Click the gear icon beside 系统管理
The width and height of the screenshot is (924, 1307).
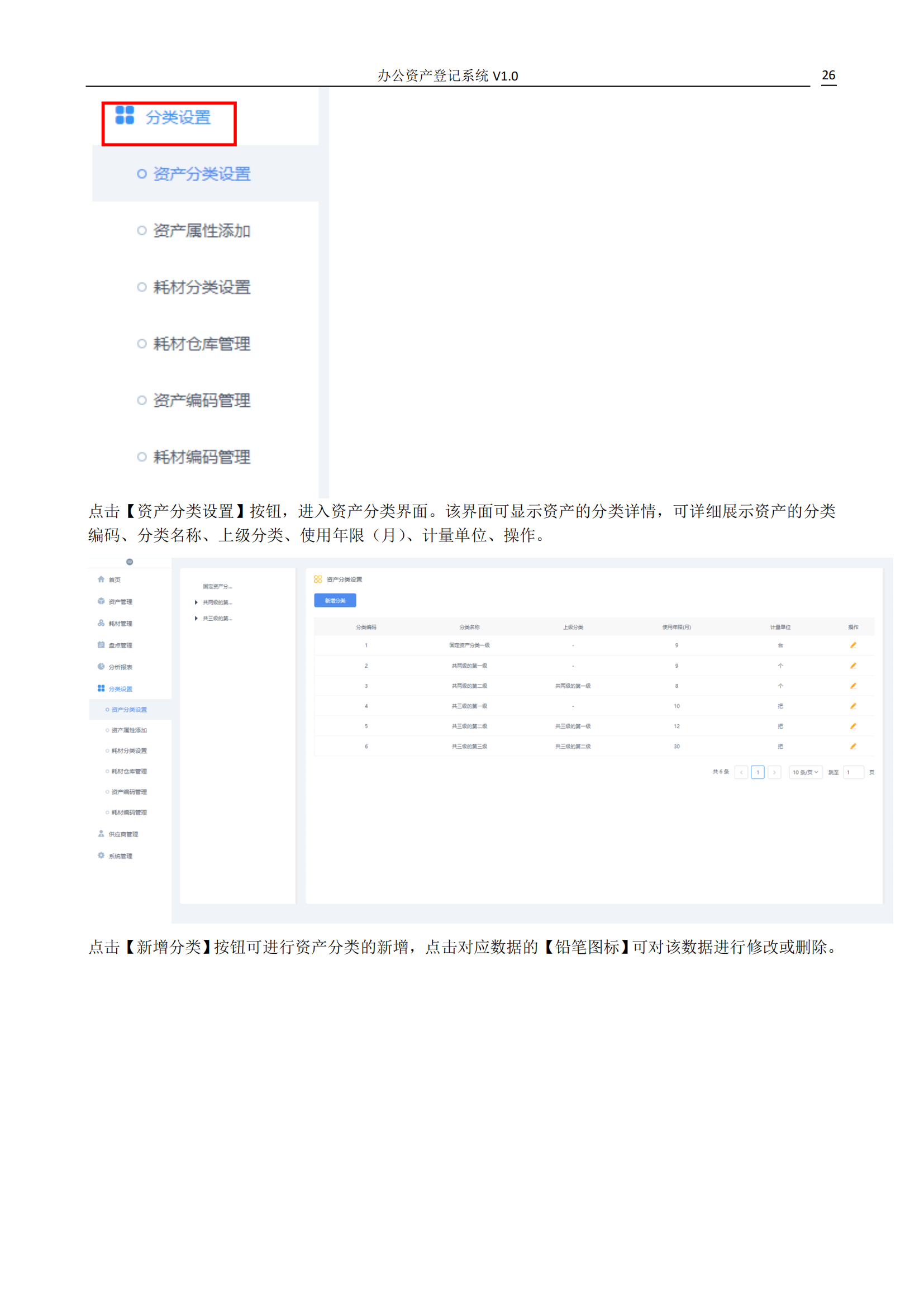tap(101, 856)
